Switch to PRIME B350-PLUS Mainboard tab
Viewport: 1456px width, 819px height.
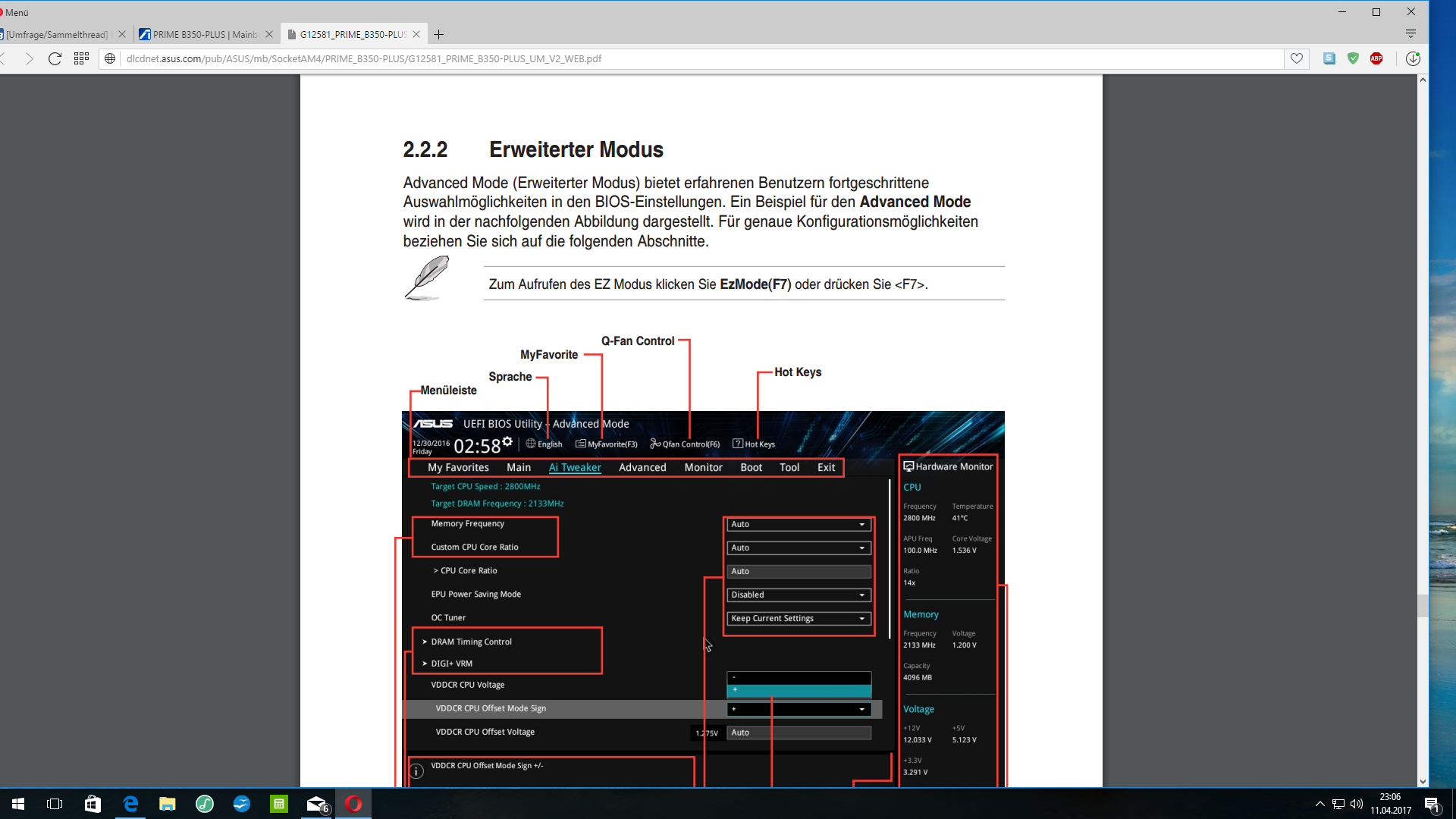203,34
